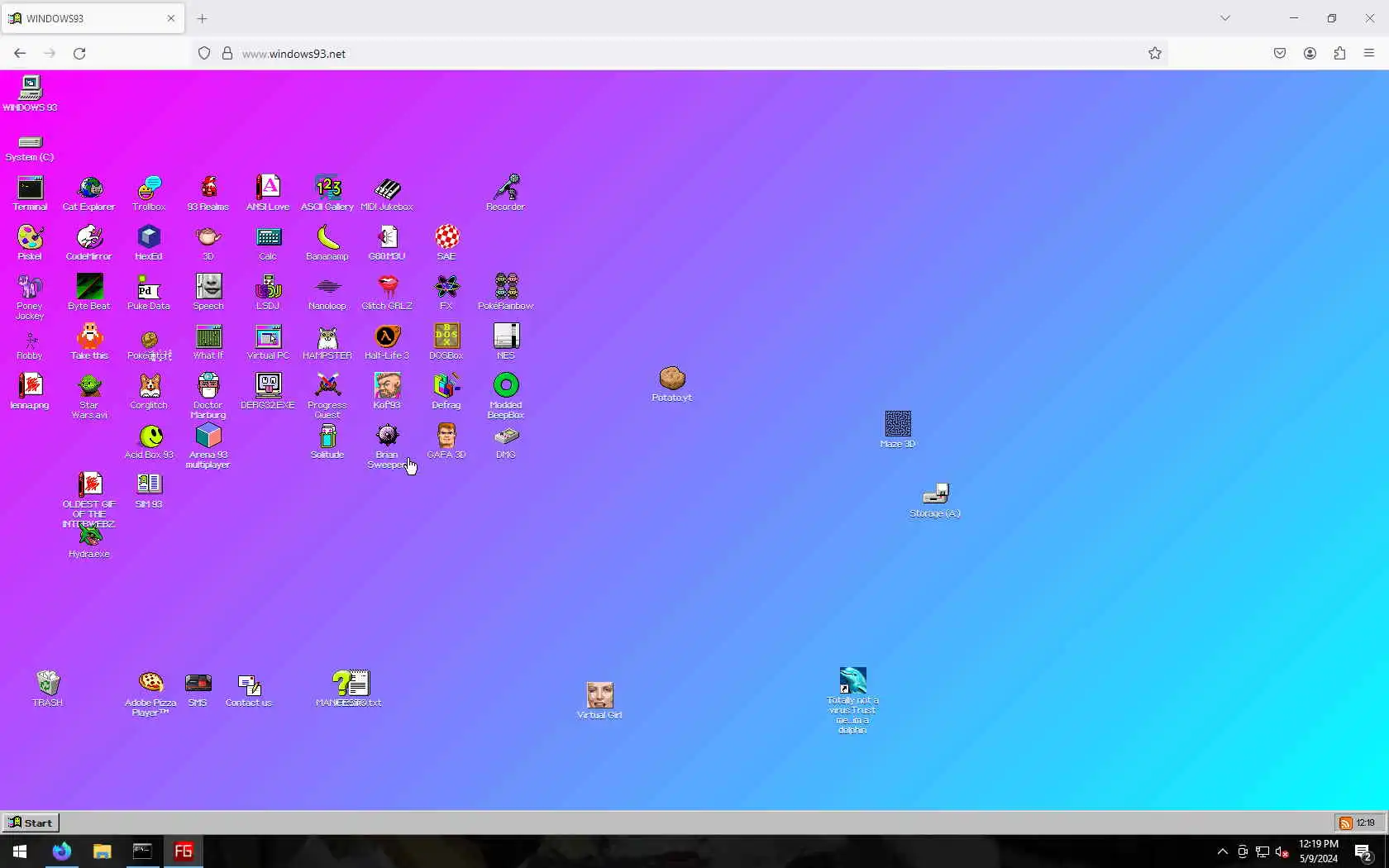Screen dimensions: 1389x868
Task: Launch the SAE red checkered ball icon
Action: pos(446,243)
